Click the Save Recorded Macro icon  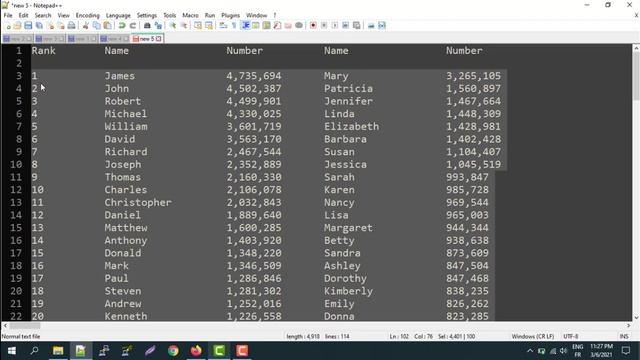click(x=356, y=25)
